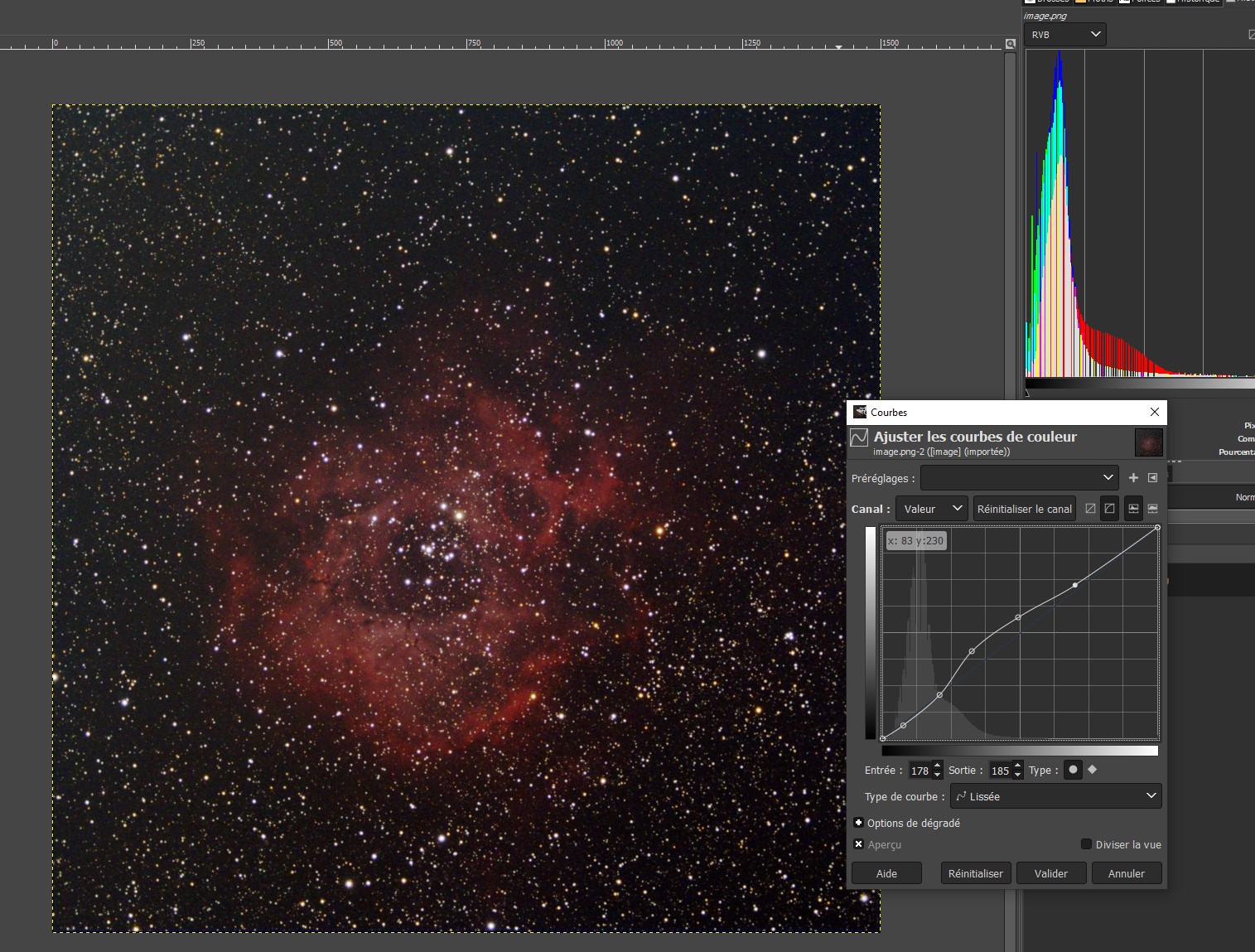Screen dimensions: 1255x952
Task: Open the RVB histogram channel dropdown
Action: (1065, 34)
